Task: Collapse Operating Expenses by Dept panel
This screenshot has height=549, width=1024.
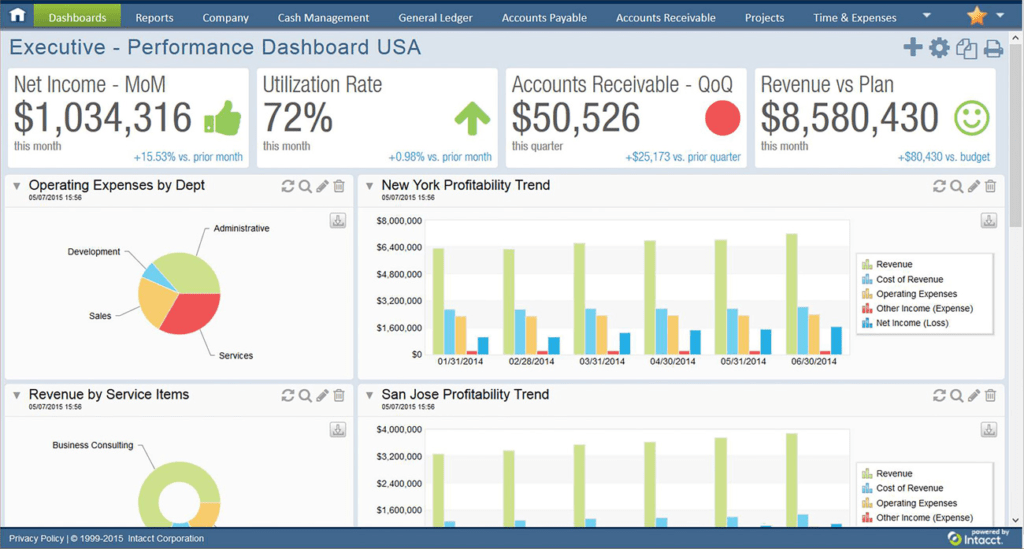Action: coord(16,186)
